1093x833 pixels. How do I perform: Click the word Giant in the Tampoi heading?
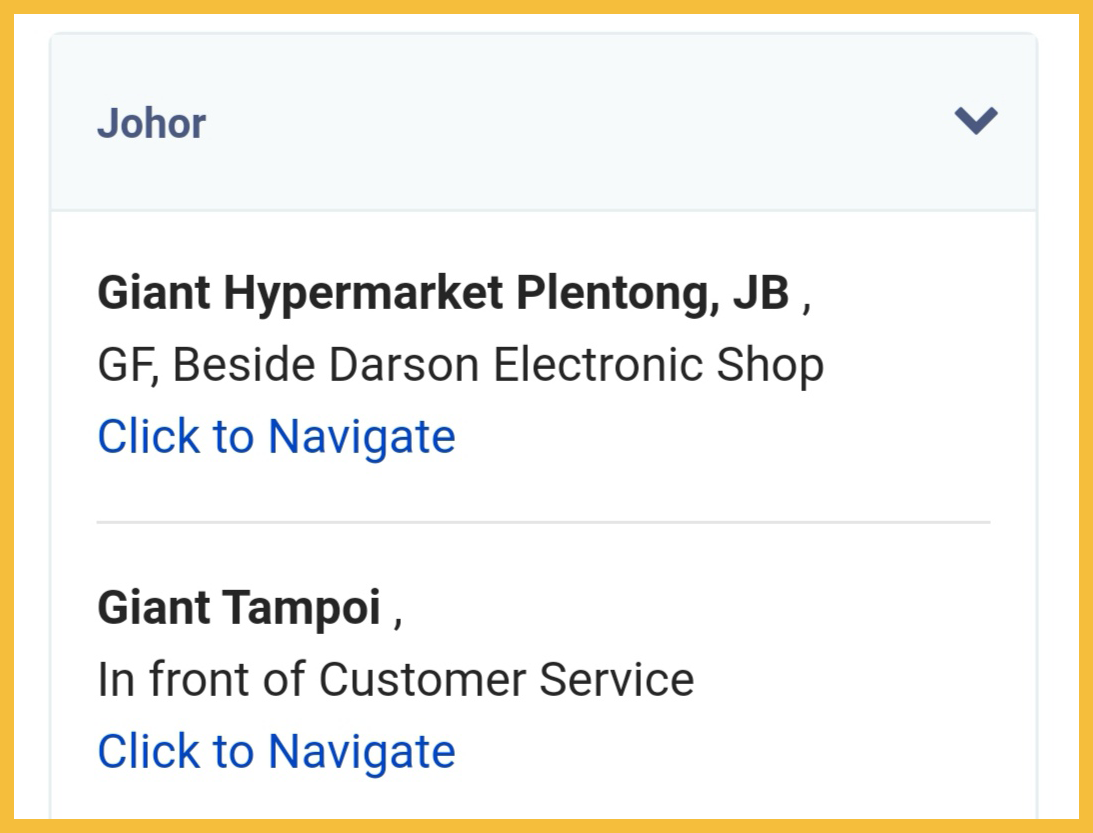click(x=154, y=608)
